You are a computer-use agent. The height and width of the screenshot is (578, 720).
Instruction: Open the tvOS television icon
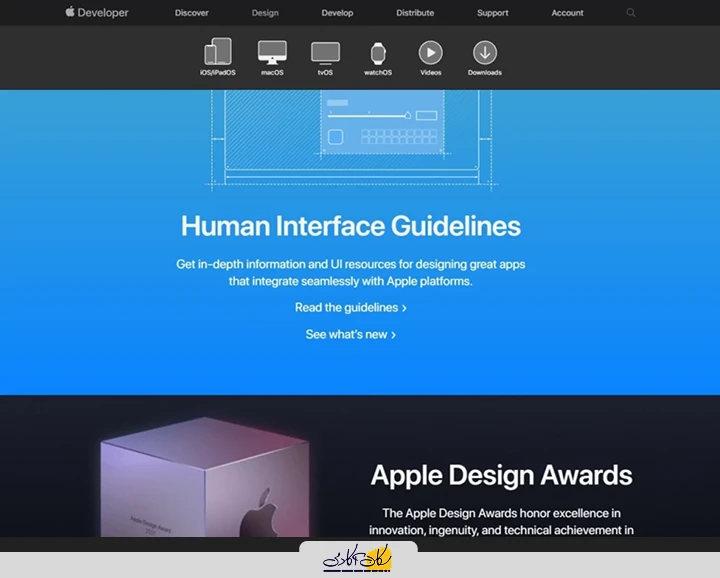pos(325,53)
